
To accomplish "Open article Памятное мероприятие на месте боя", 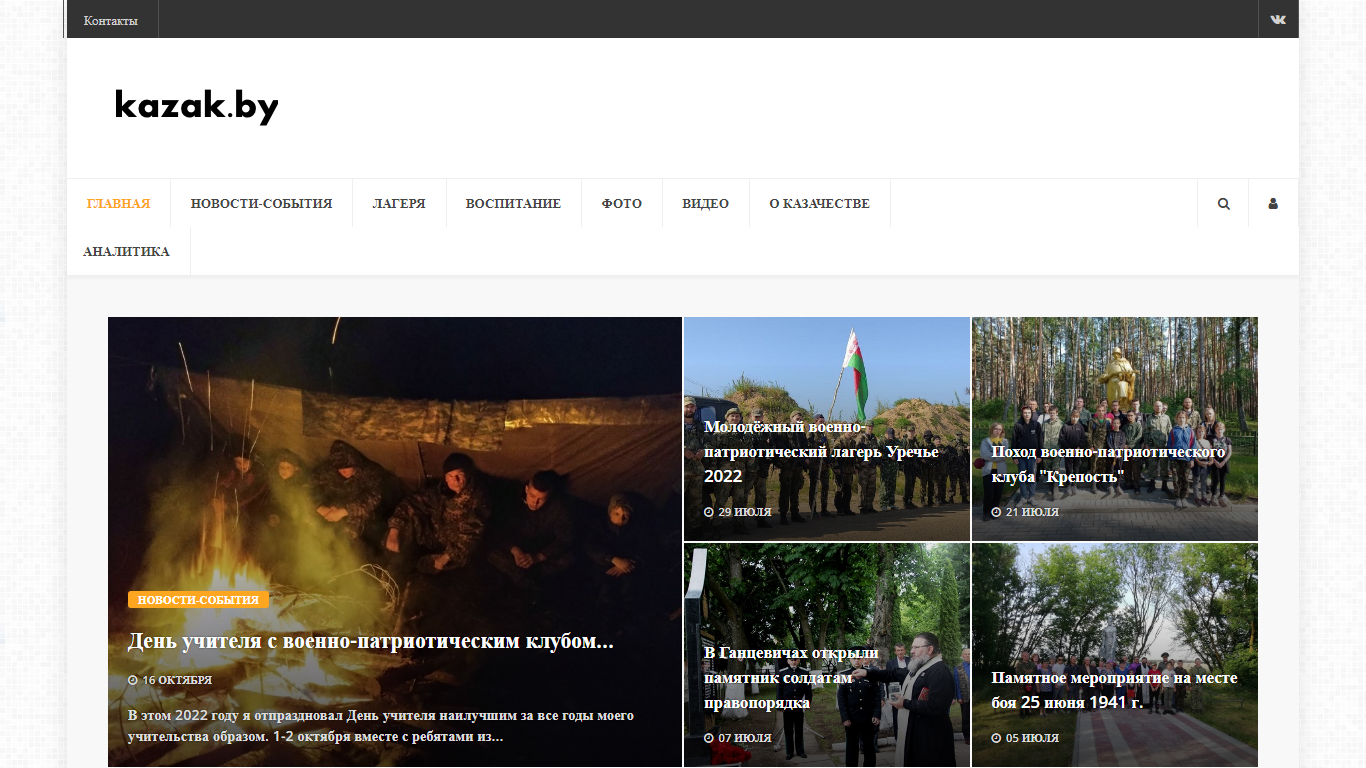I will 1114,690.
